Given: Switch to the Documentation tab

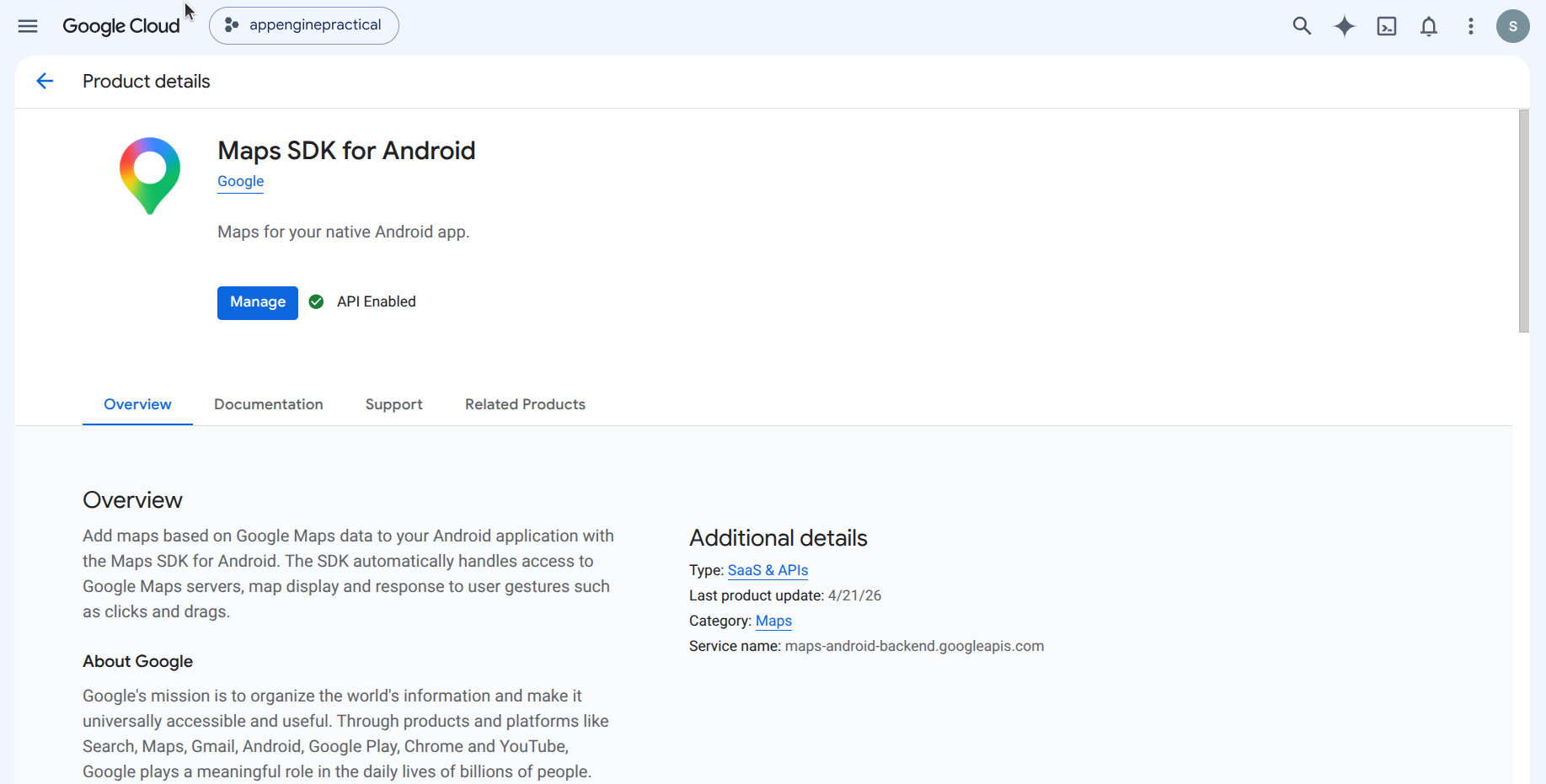Looking at the screenshot, I should tap(269, 404).
